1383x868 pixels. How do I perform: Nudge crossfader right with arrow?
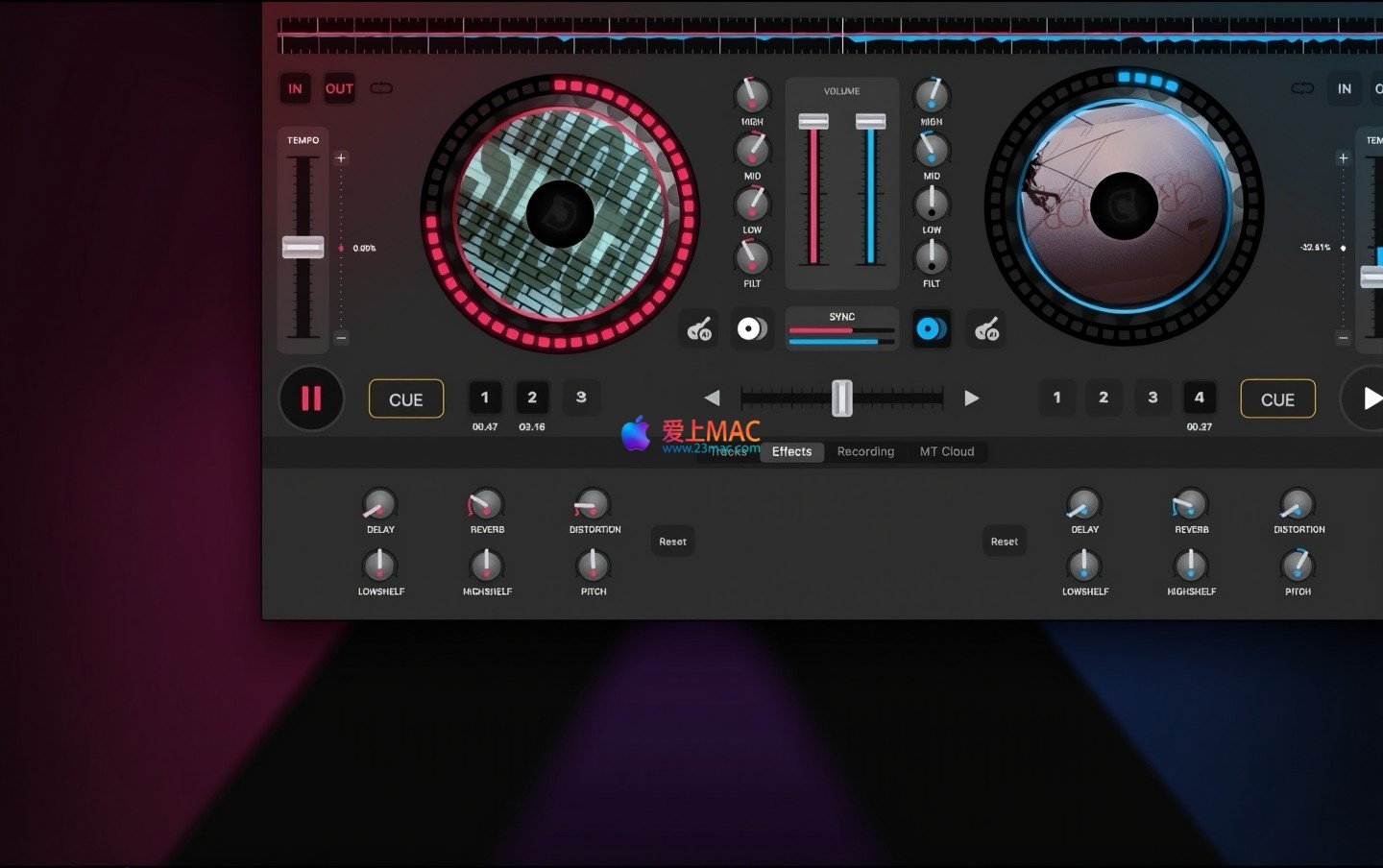point(971,398)
